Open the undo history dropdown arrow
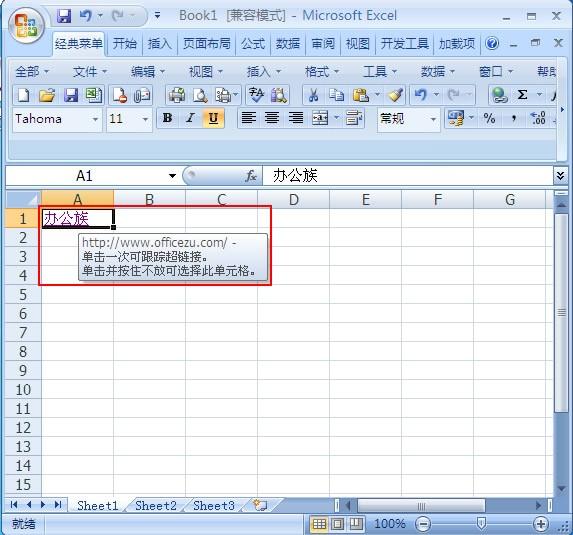The image size is (573, 535). (x=436, y=95)
